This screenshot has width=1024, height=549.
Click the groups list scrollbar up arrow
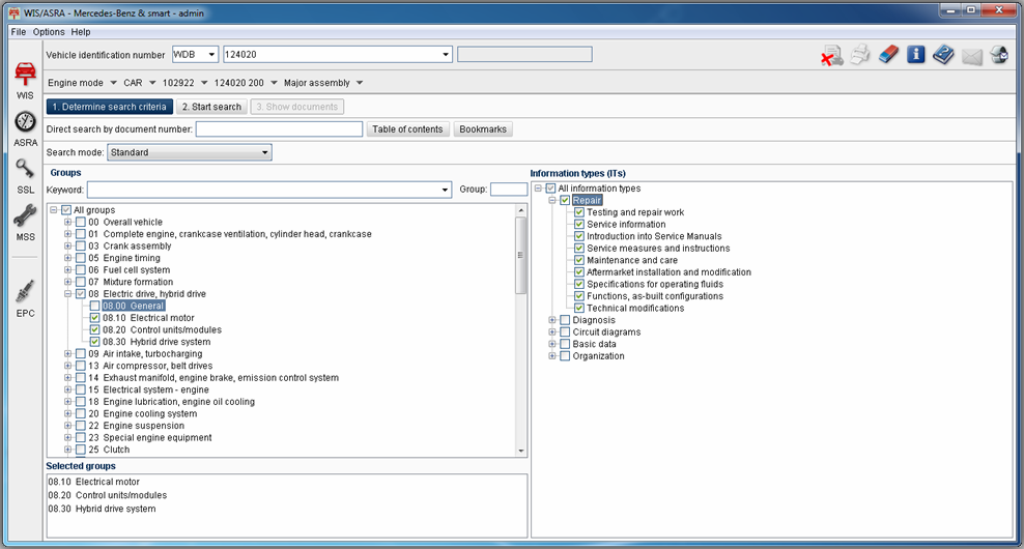coord(520,210)
